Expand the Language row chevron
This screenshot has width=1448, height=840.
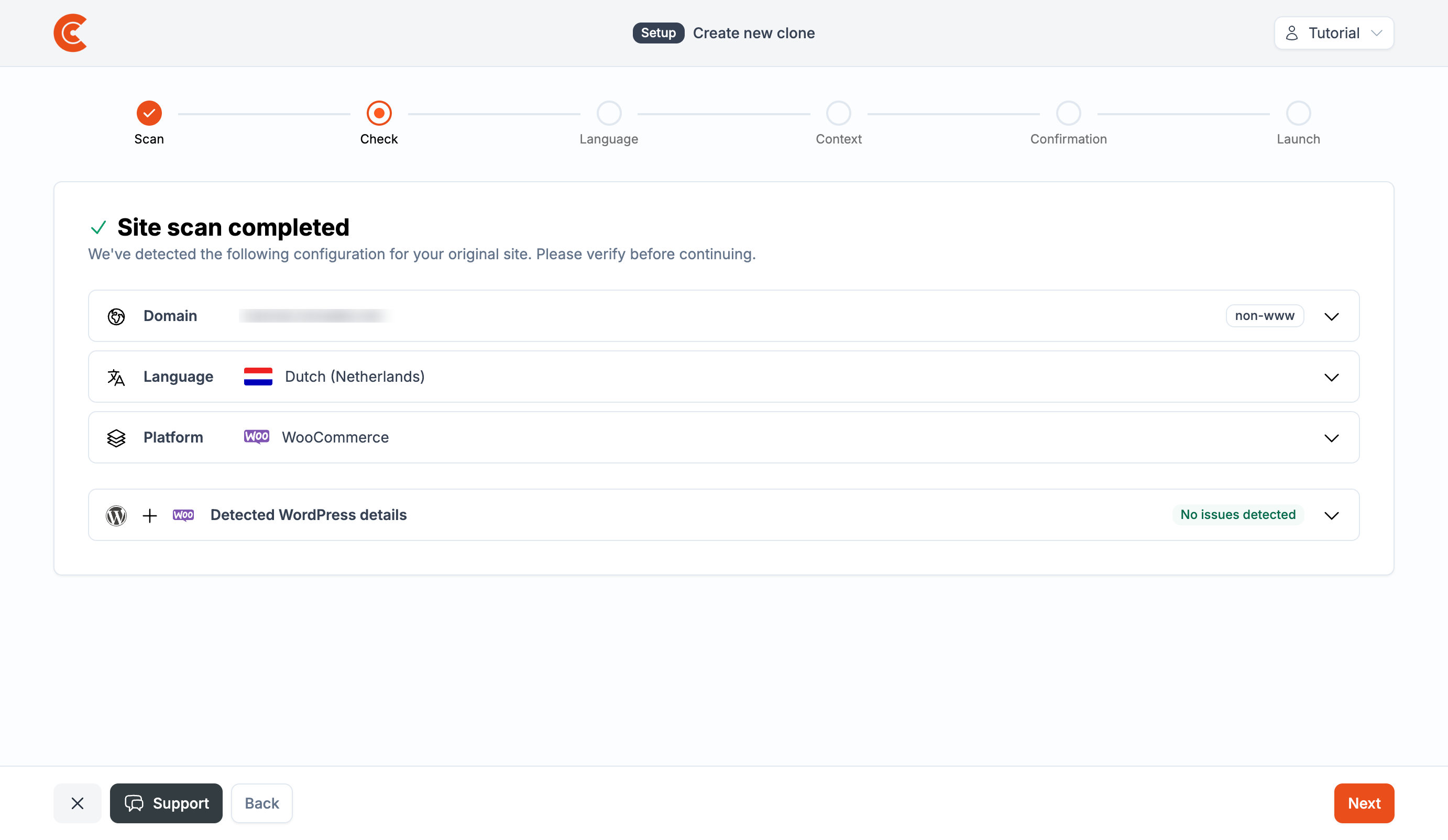point(1331,378)
